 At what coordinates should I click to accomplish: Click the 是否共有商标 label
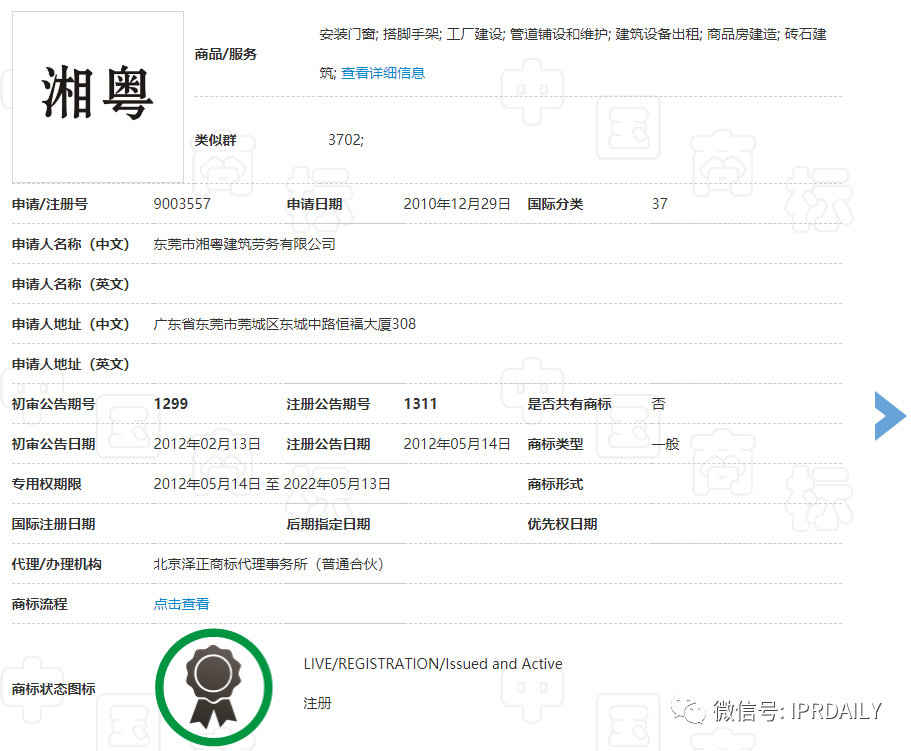pyautogui.click(x=569, y=404)
